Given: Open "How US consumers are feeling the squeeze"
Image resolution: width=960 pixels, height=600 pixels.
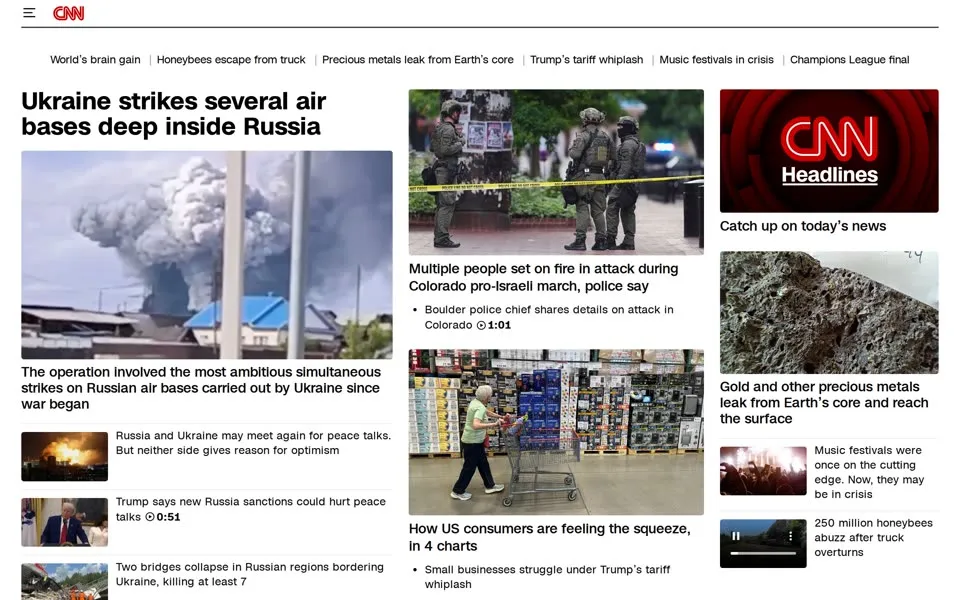Looking at the screenshot, I should pos(549,537).
